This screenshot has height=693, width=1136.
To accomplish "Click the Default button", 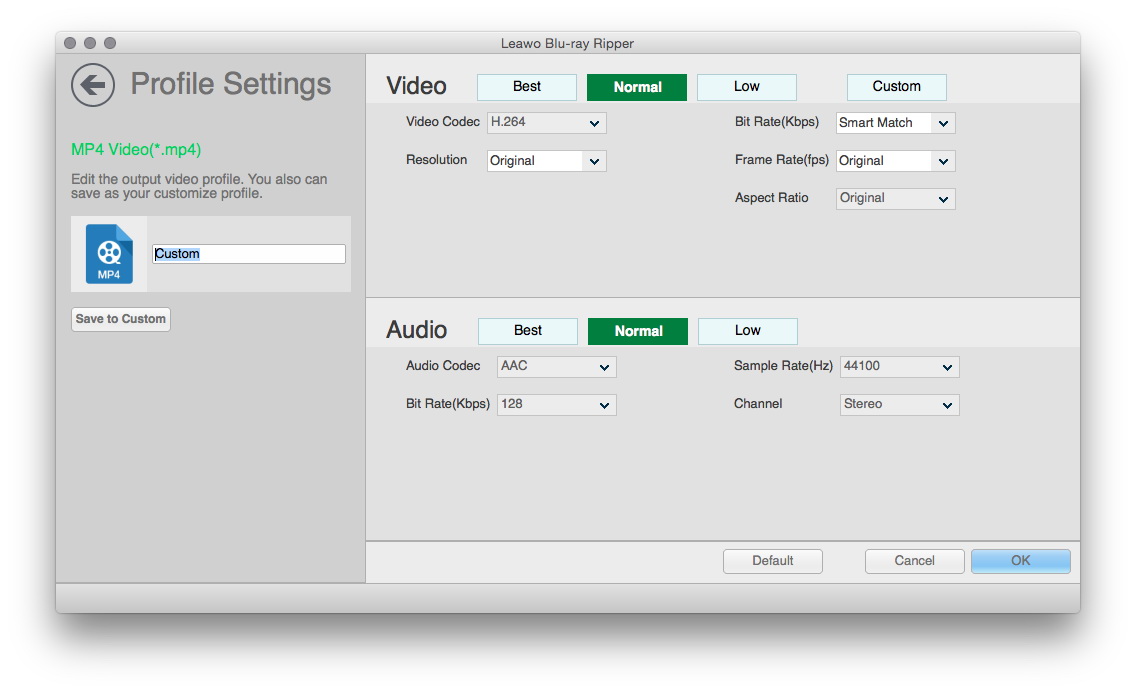I will pos(772,561).
